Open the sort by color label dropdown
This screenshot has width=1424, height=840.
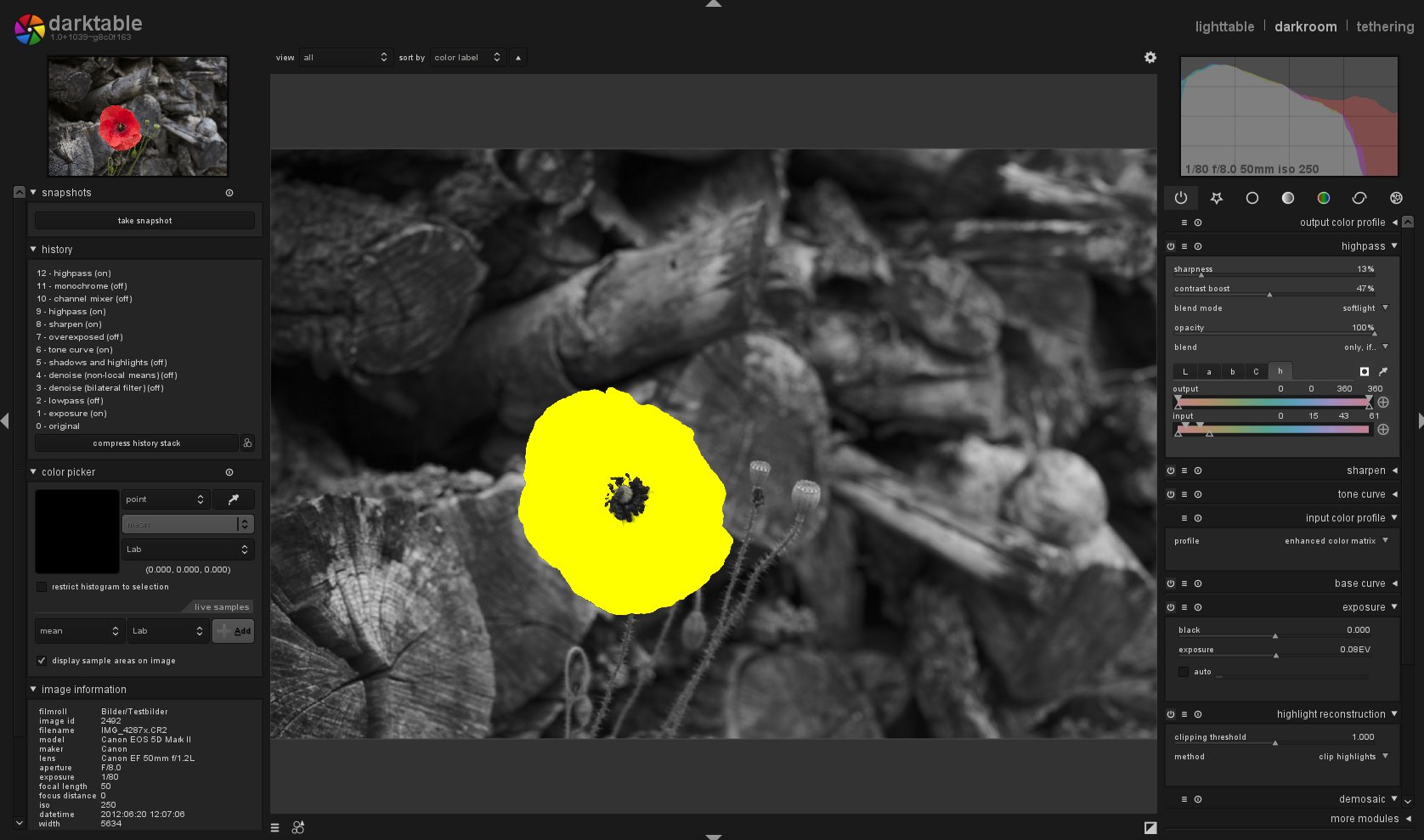click(x=467, y=58)
